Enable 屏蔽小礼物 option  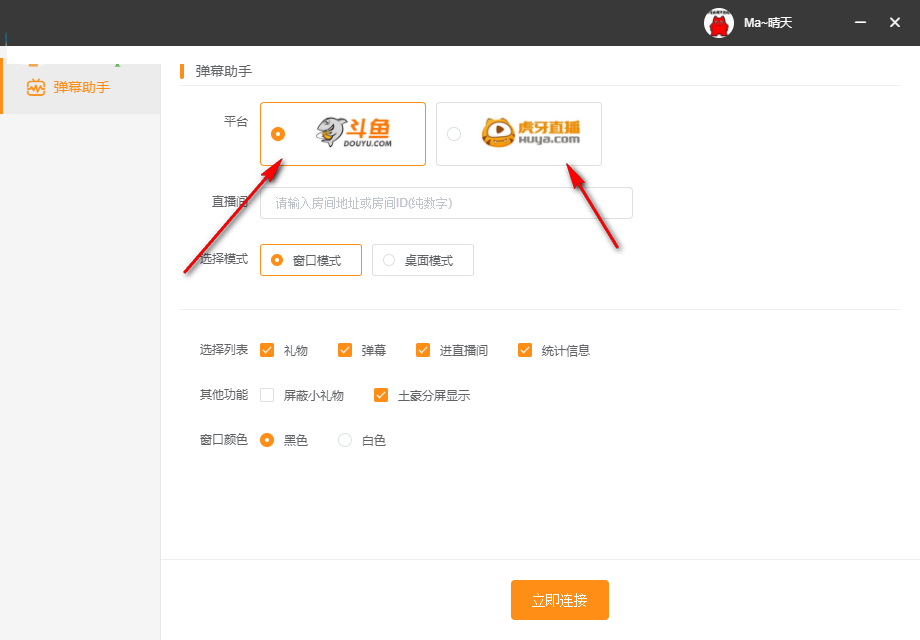[x=267, y=395]
